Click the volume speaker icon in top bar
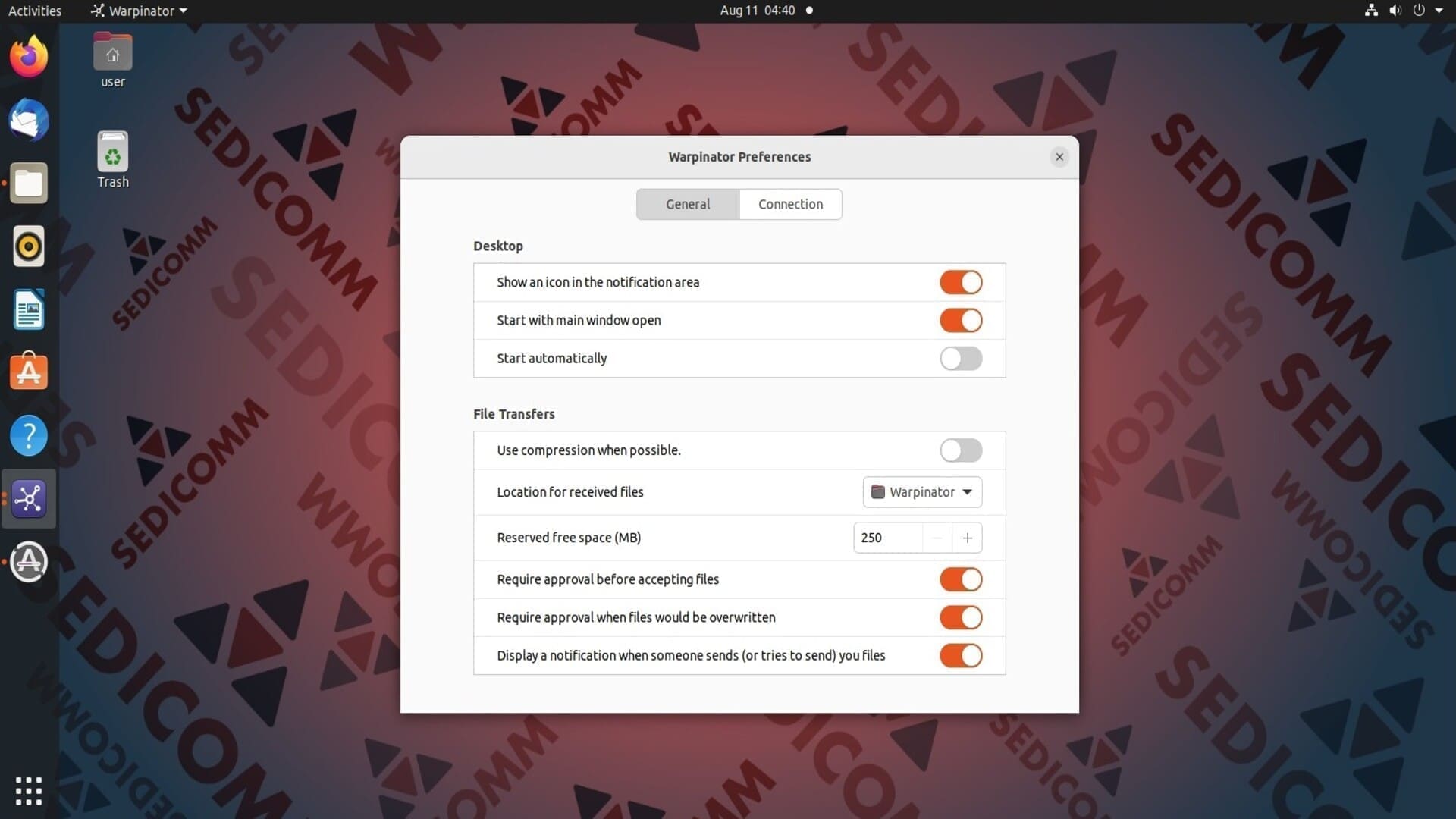 click(x=1395, y=11)
